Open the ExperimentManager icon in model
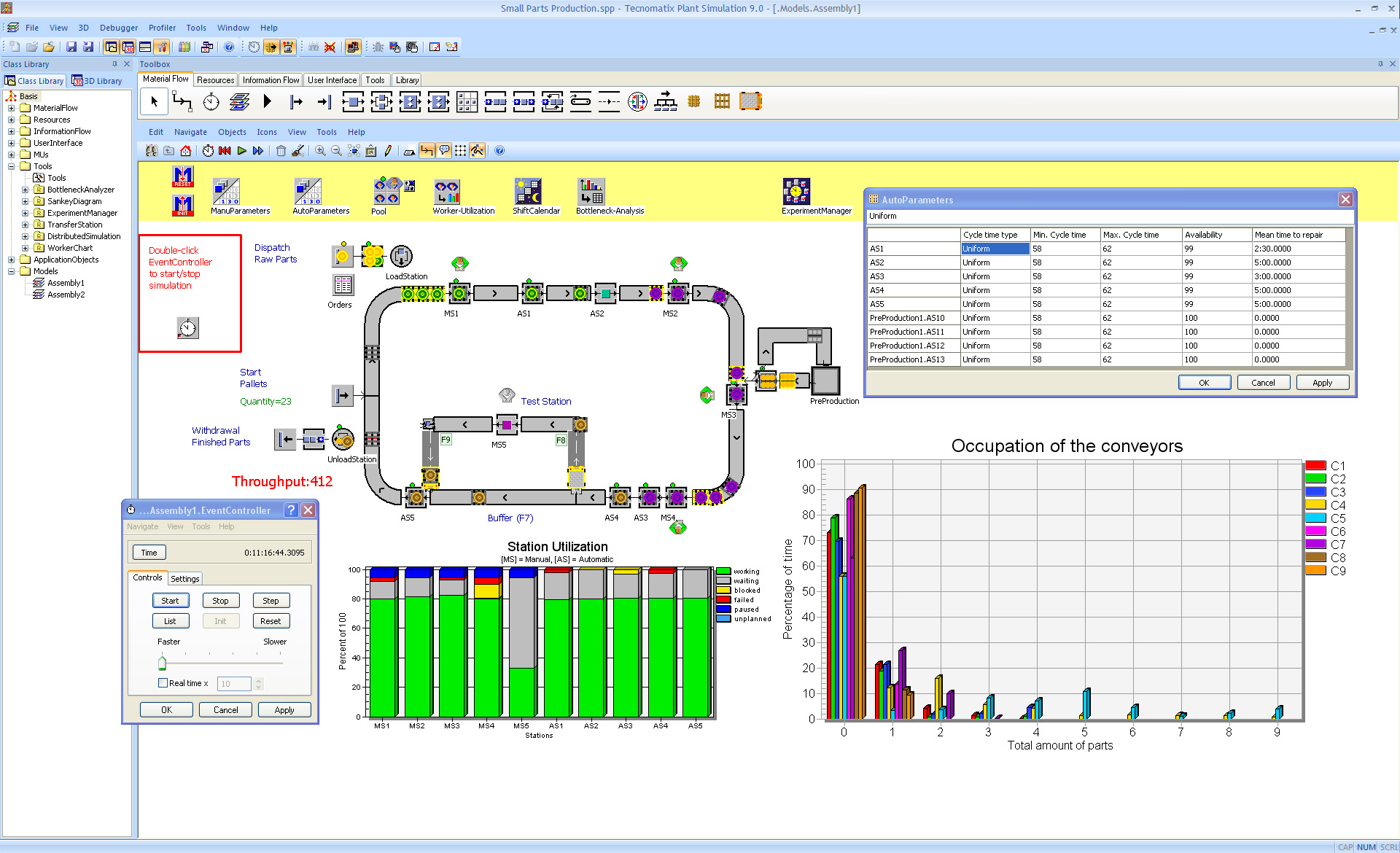 pos(796,192)
